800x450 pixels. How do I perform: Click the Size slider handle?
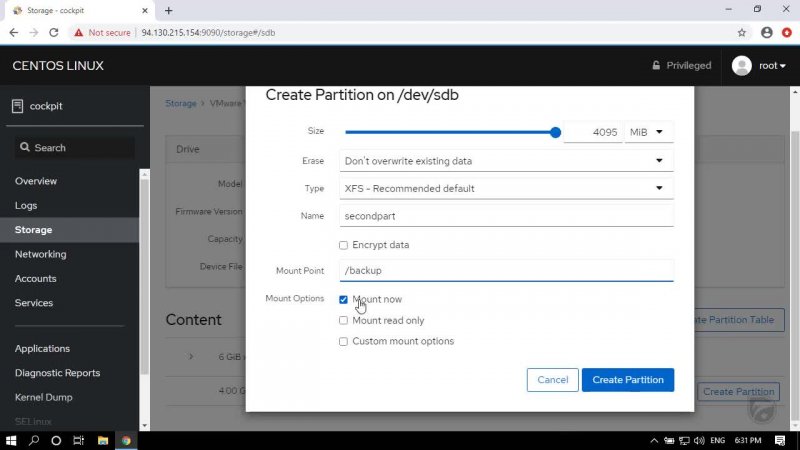tap(555, 132)
